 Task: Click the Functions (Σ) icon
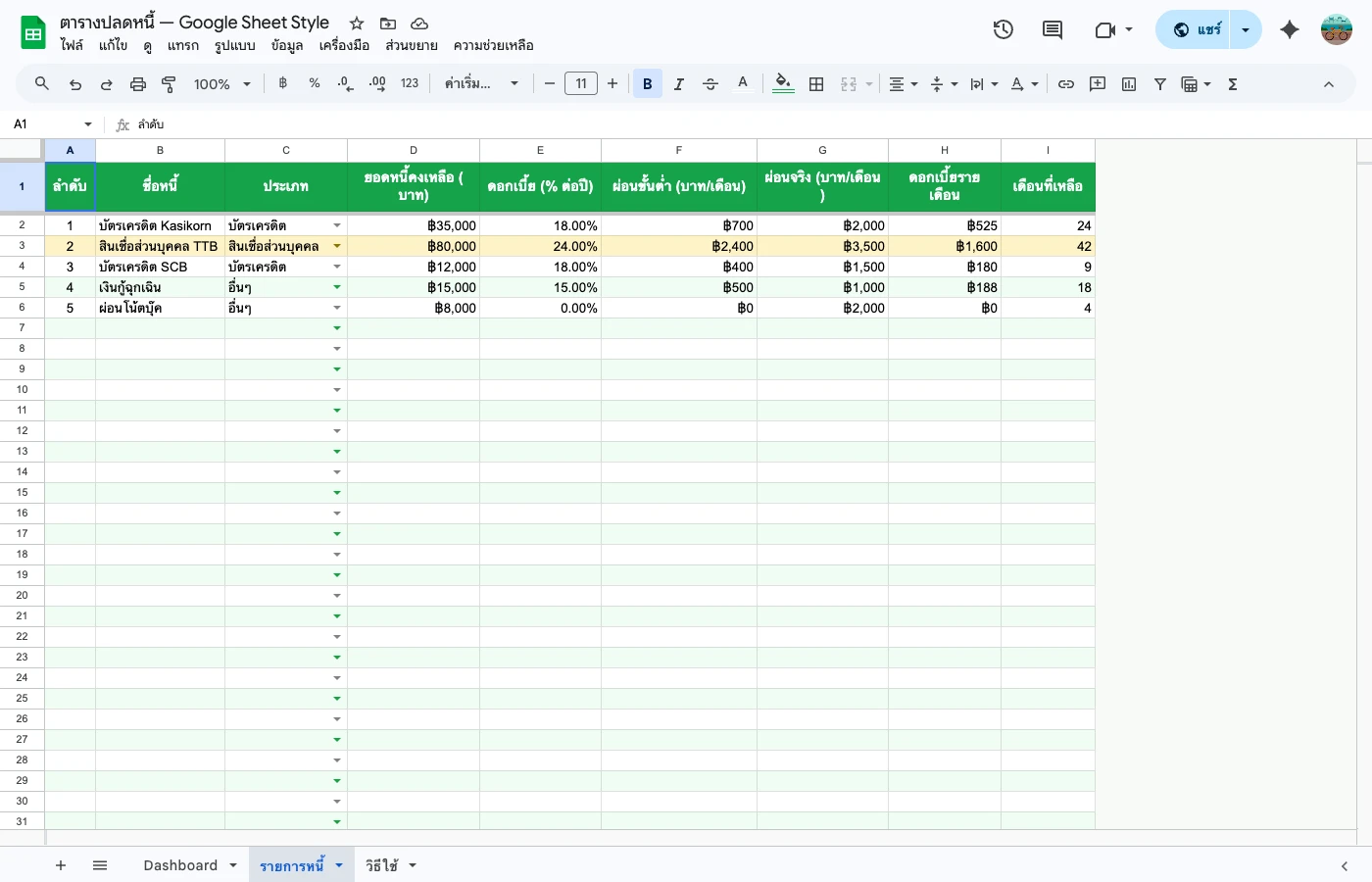coord(1232,83)
